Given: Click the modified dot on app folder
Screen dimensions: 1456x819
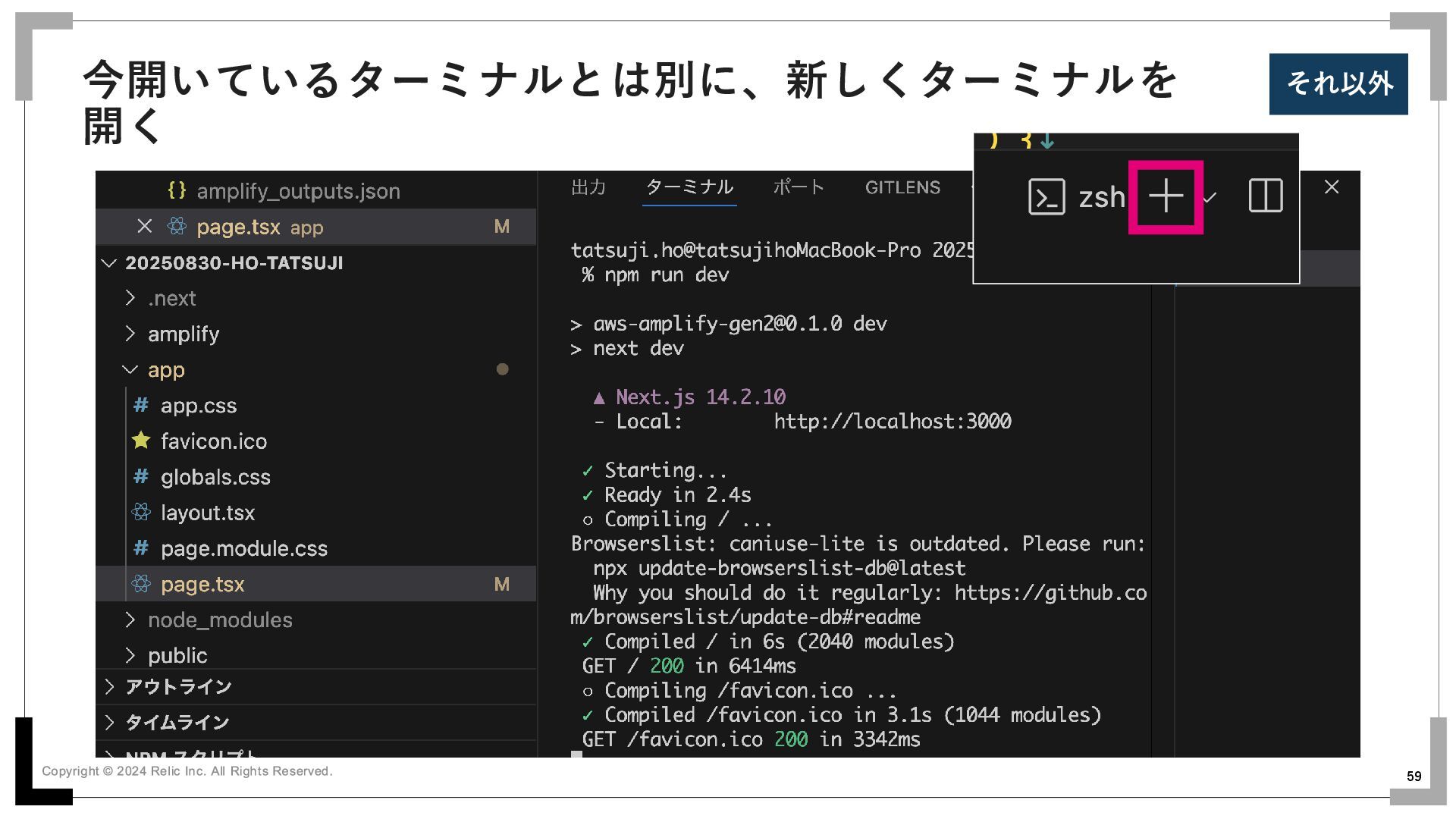Looking at the screenshot, I should pos(502,369).
